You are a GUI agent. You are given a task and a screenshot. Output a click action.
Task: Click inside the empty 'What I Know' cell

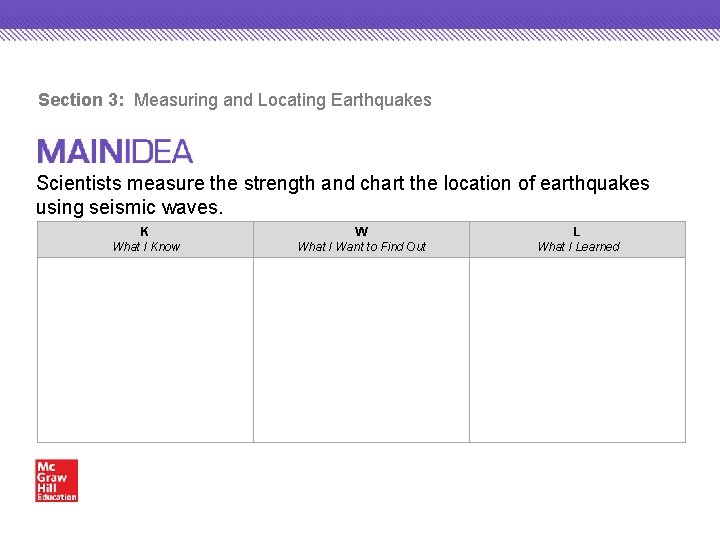145,350
